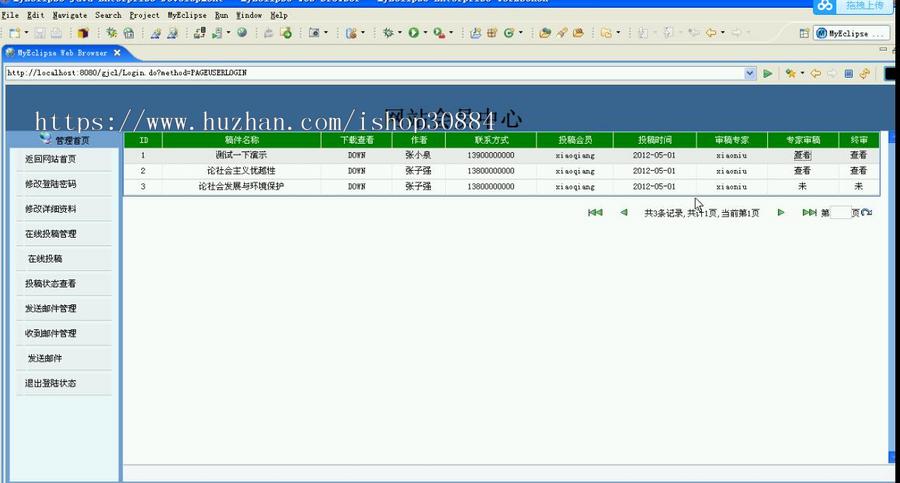Click the green web globe toolbar icon
The image size is (900, 483).
pyautogui.click(x=242, y=33)
